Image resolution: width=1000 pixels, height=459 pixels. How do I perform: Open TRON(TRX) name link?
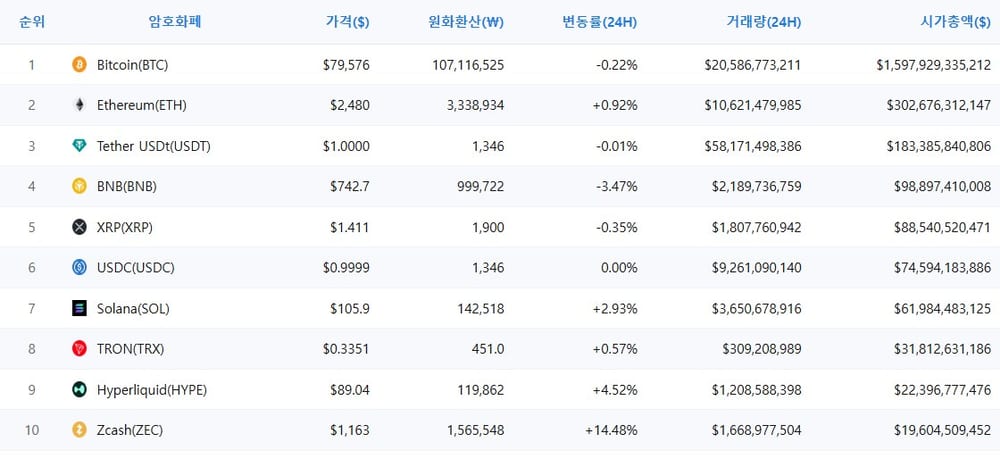131,349
